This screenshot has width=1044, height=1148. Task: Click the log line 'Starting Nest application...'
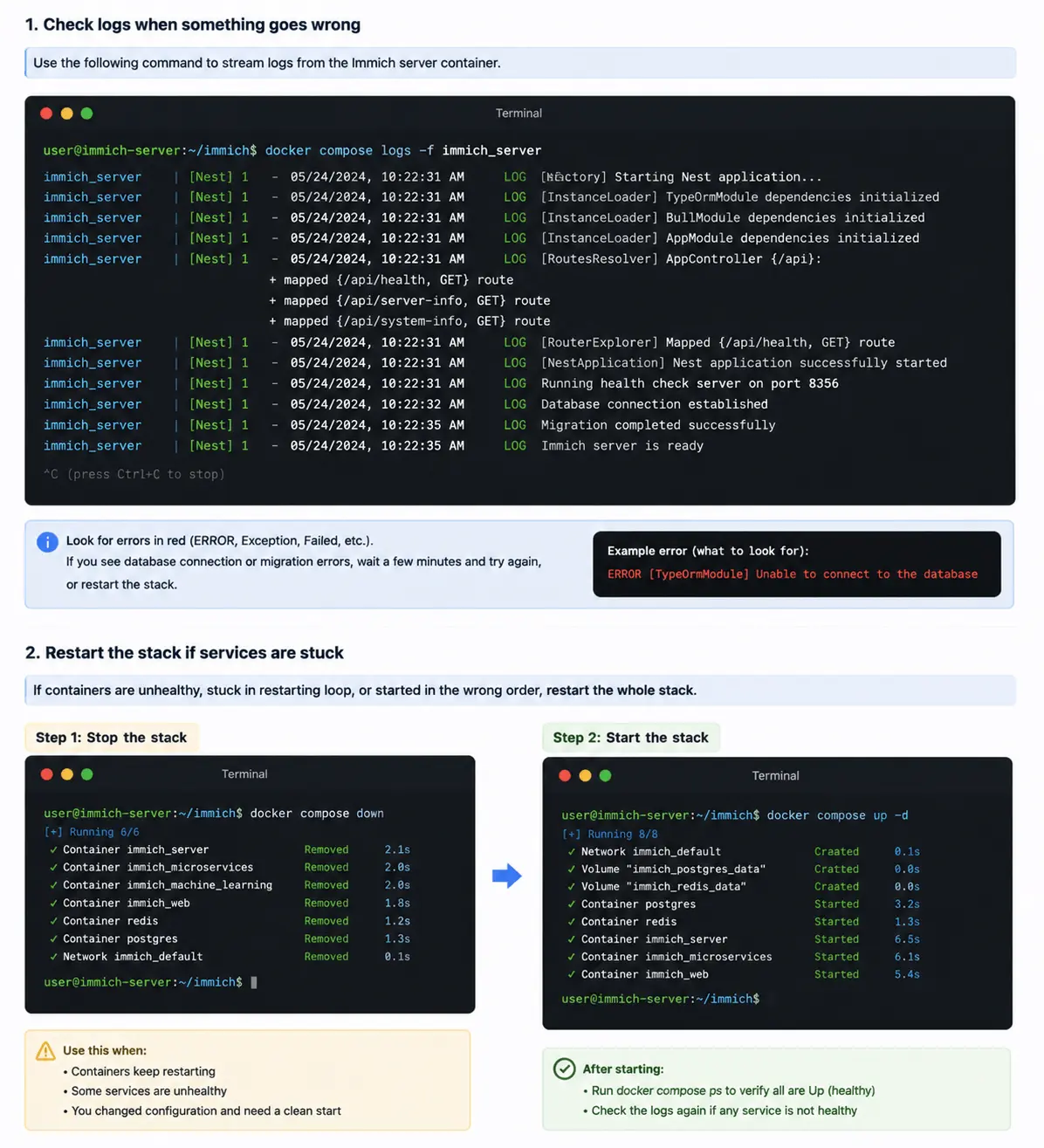point(681,177)
